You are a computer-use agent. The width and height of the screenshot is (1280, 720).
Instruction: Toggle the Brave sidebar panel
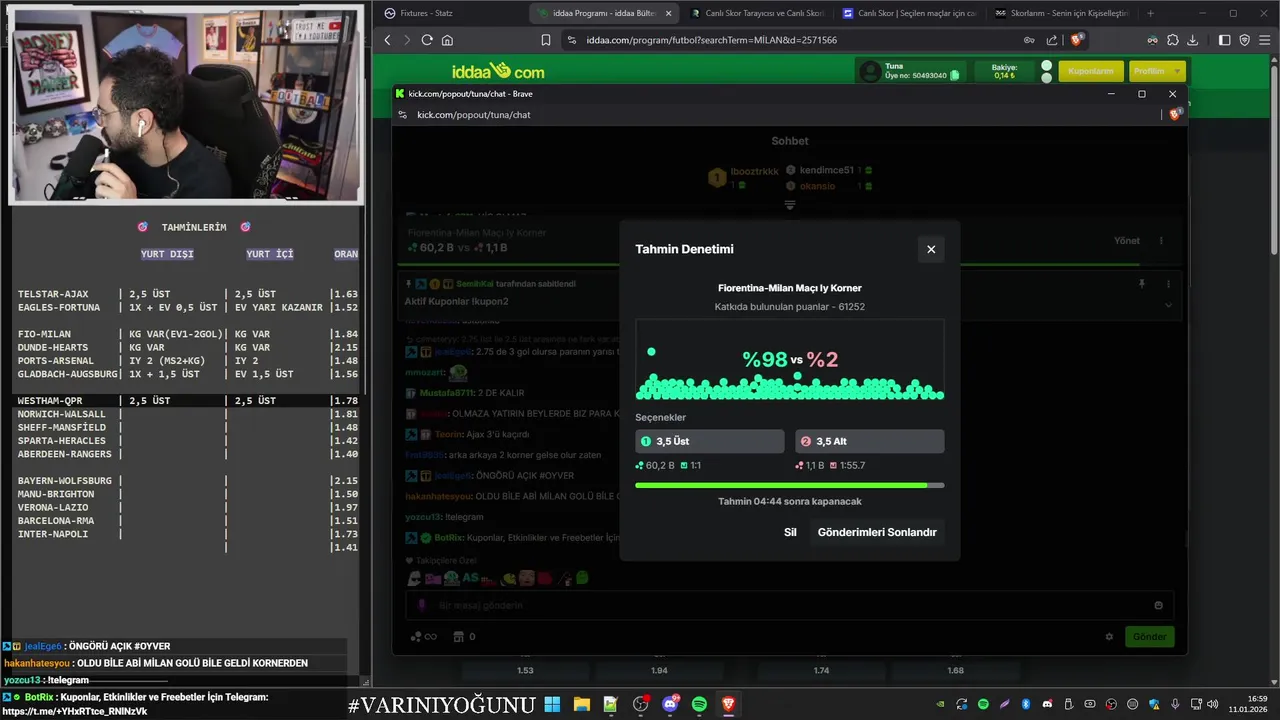coord(1225,40)
